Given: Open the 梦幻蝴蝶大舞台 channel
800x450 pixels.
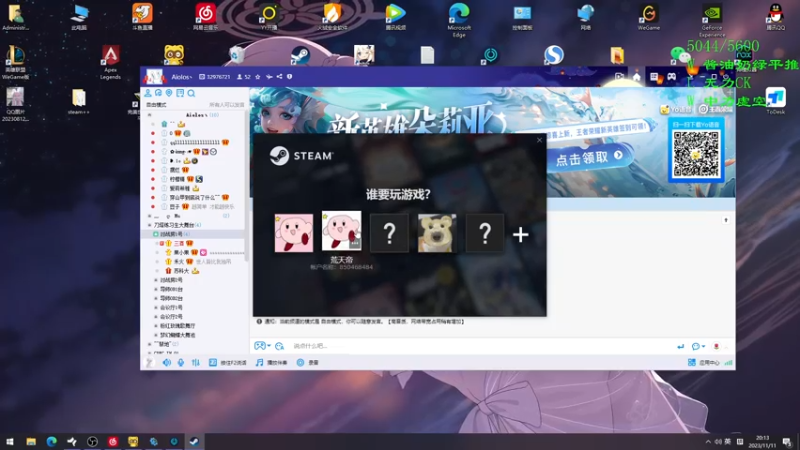Looking at the screenshot, I should tap(178, 335).
